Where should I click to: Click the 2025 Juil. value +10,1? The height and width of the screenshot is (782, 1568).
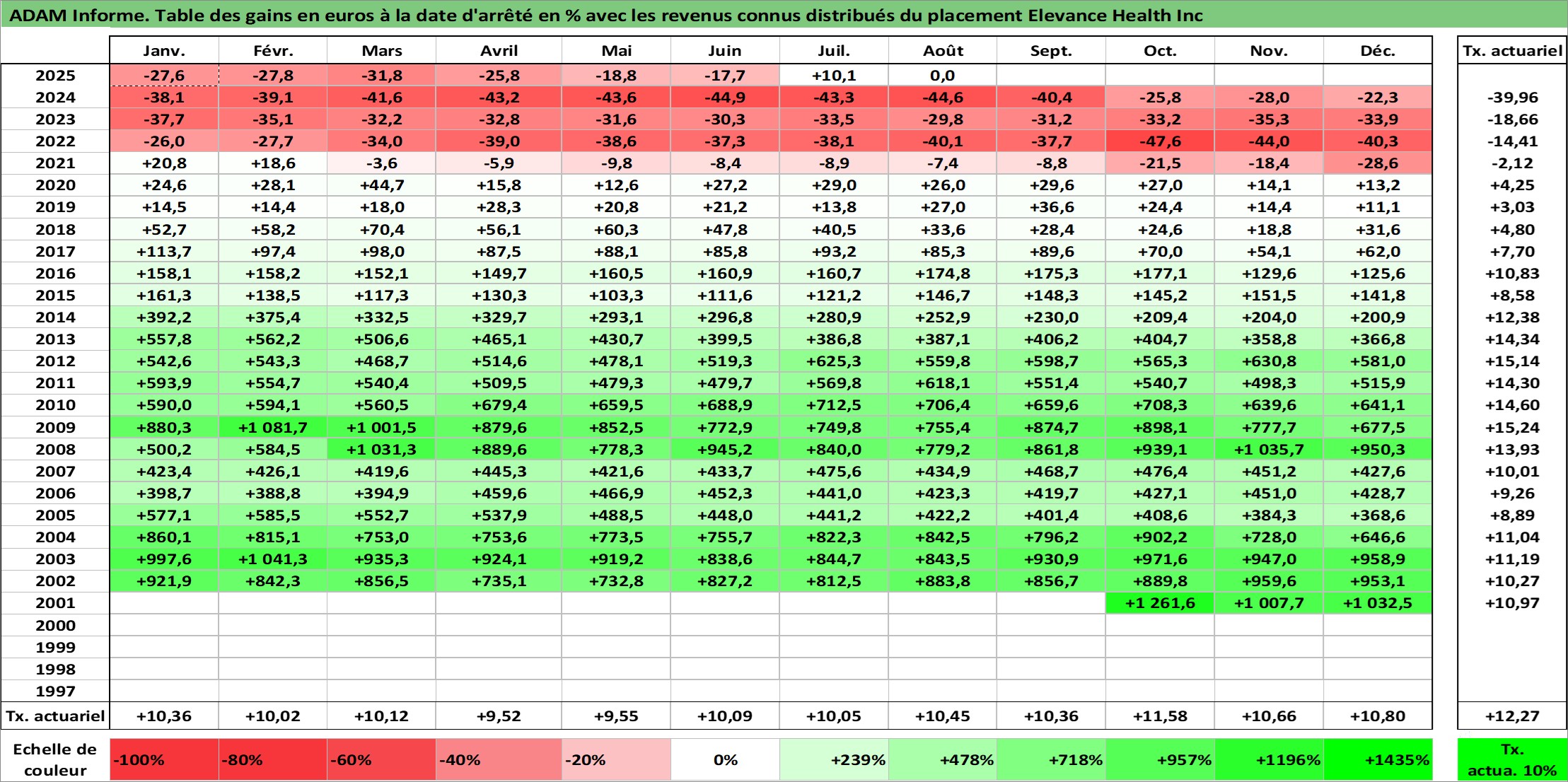(x=834, y=76)
